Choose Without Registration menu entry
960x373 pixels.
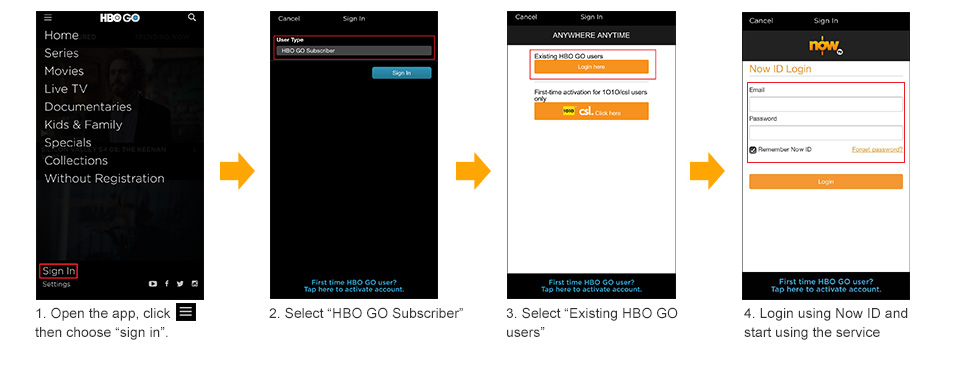(104, 179)
